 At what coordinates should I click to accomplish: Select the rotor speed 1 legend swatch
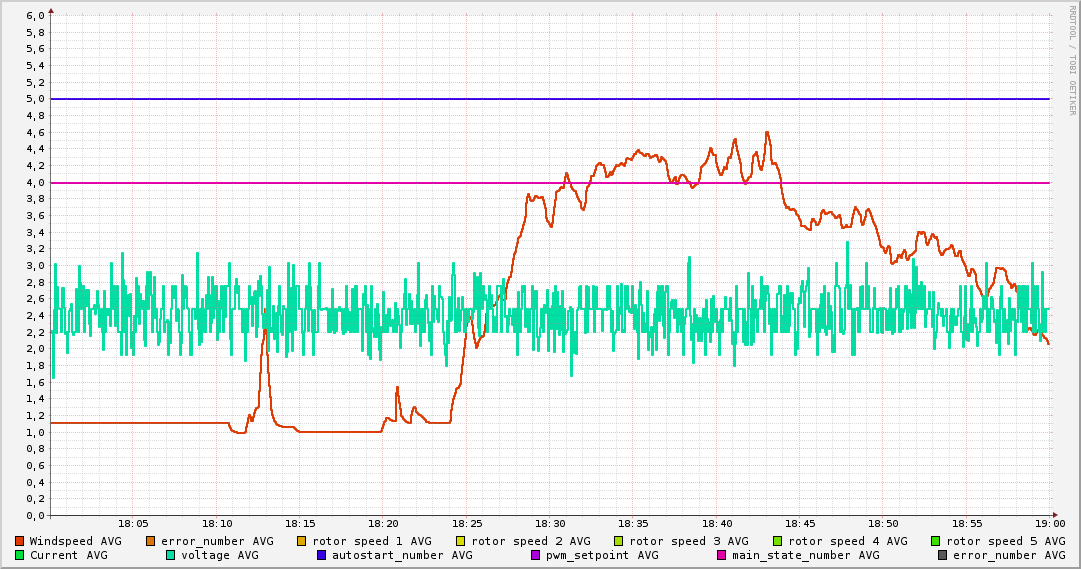302,541
